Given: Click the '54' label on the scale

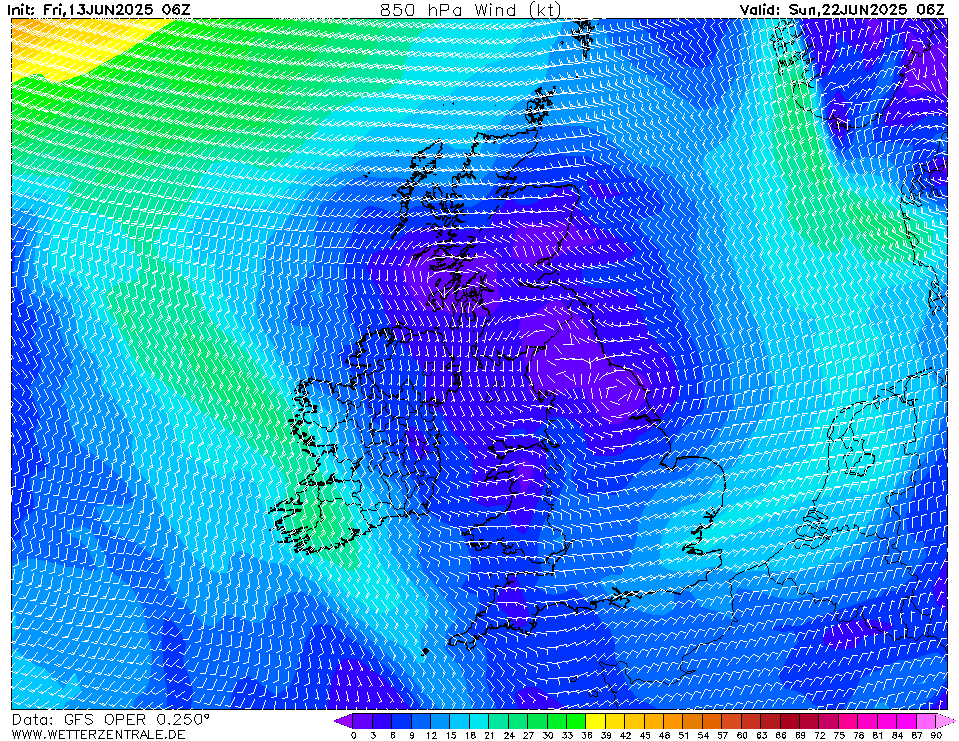Looking at the screenshot, I should click(703, 735).
